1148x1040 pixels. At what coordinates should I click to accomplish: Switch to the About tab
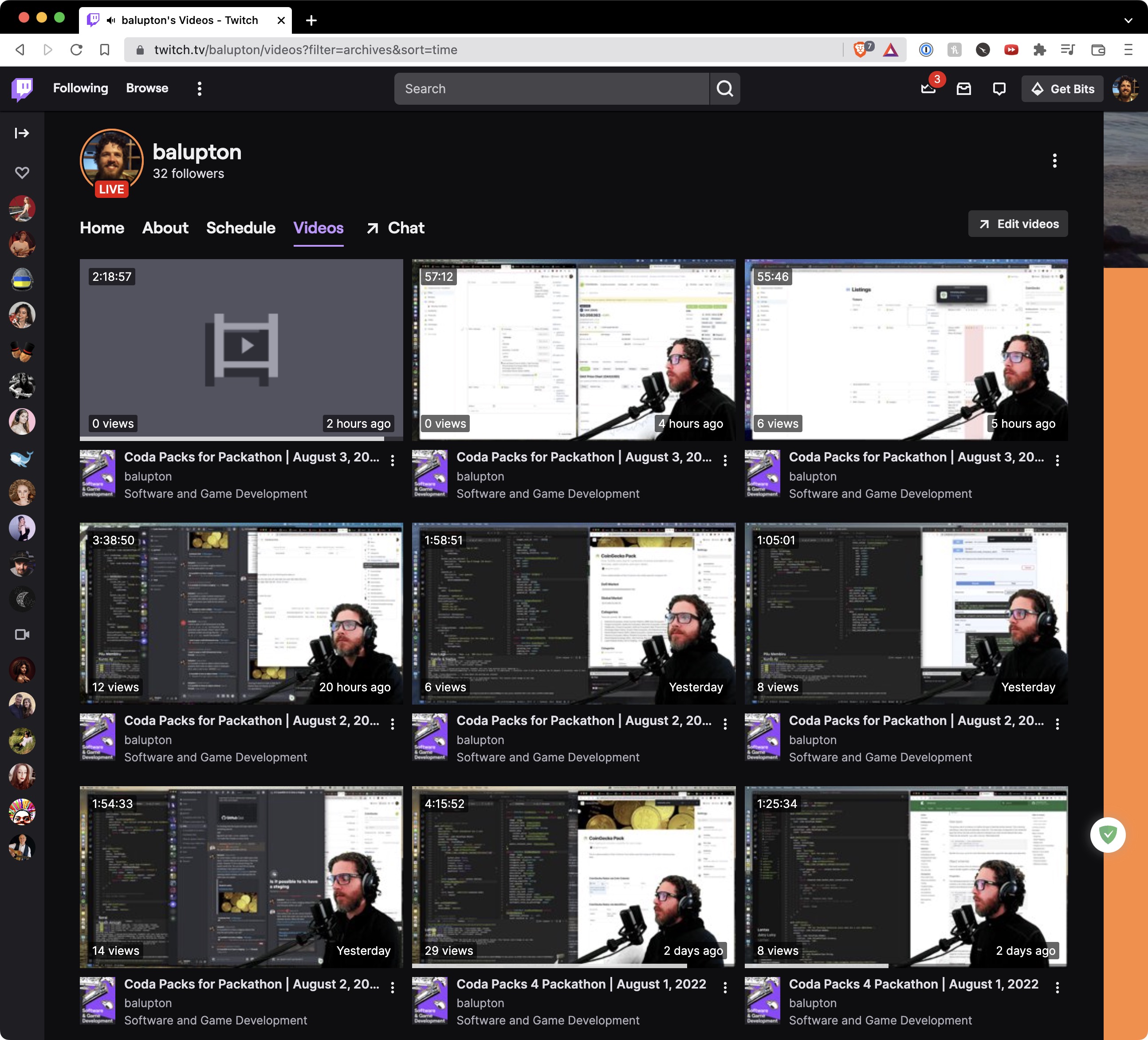165,228
